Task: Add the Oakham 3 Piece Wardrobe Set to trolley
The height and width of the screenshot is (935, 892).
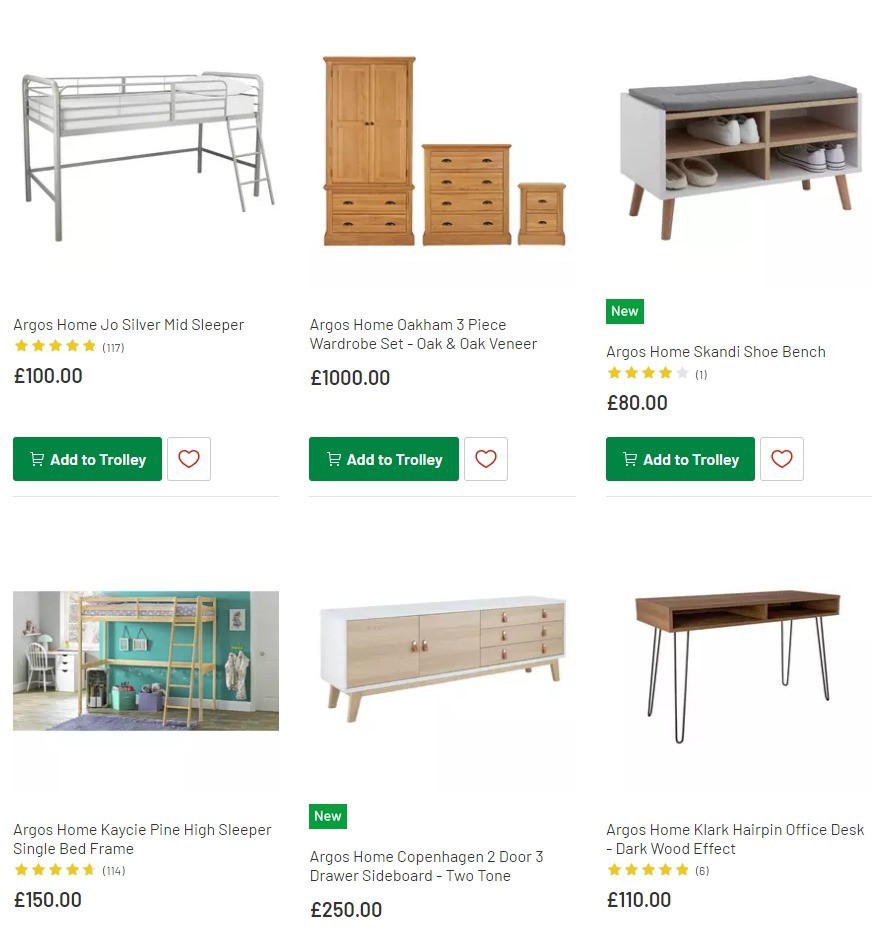Action: (x=384, y=459)
